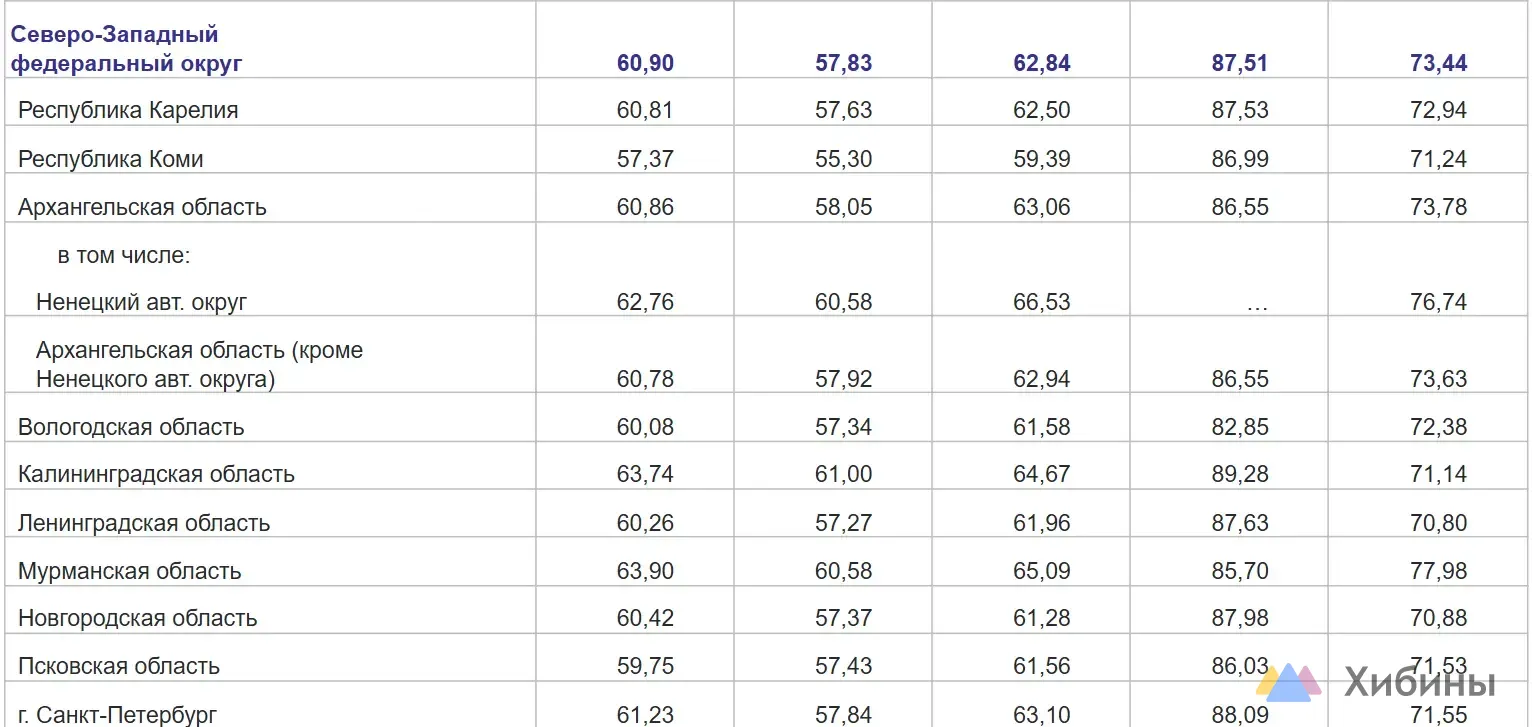The width and height of the screenshot is (1532, 727).
Task: Select the Мурманская область row label
Action: point(130,571)
